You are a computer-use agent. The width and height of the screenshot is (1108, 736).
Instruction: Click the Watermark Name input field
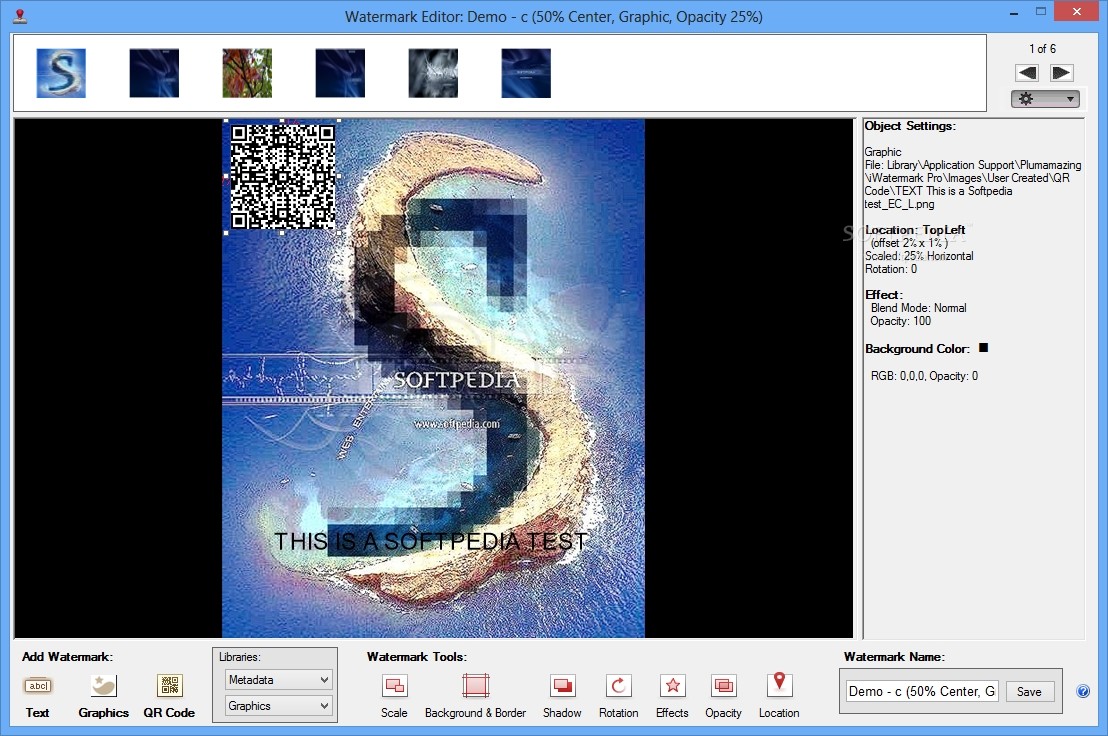pos(922,692)
